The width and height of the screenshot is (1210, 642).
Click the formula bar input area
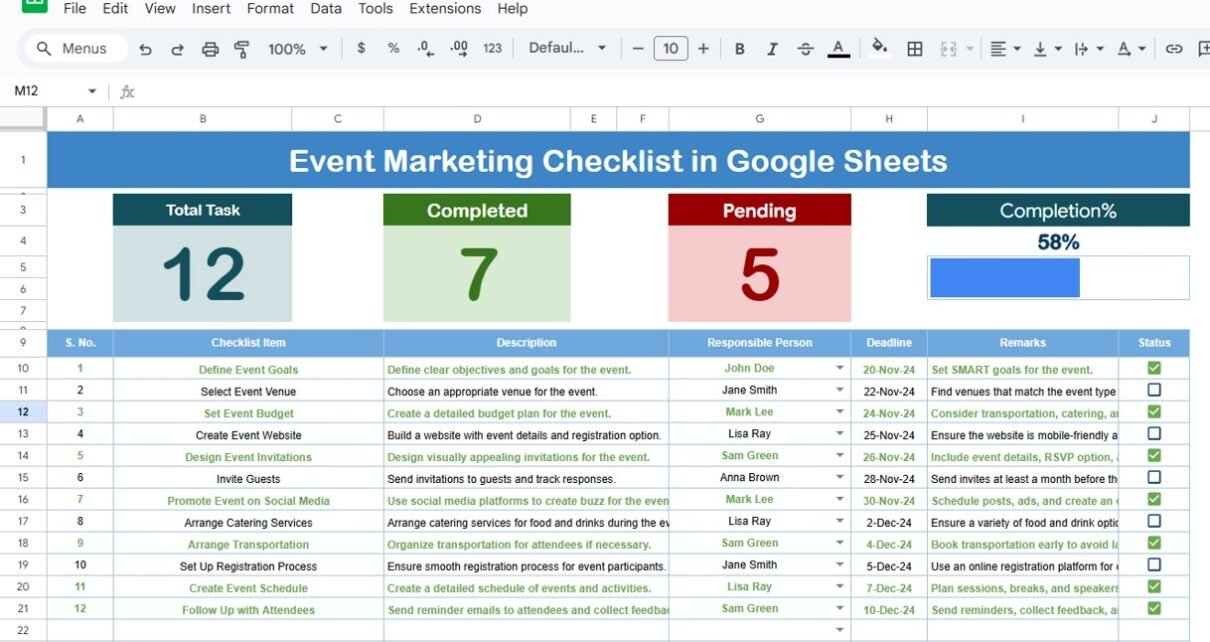point(675,91)
